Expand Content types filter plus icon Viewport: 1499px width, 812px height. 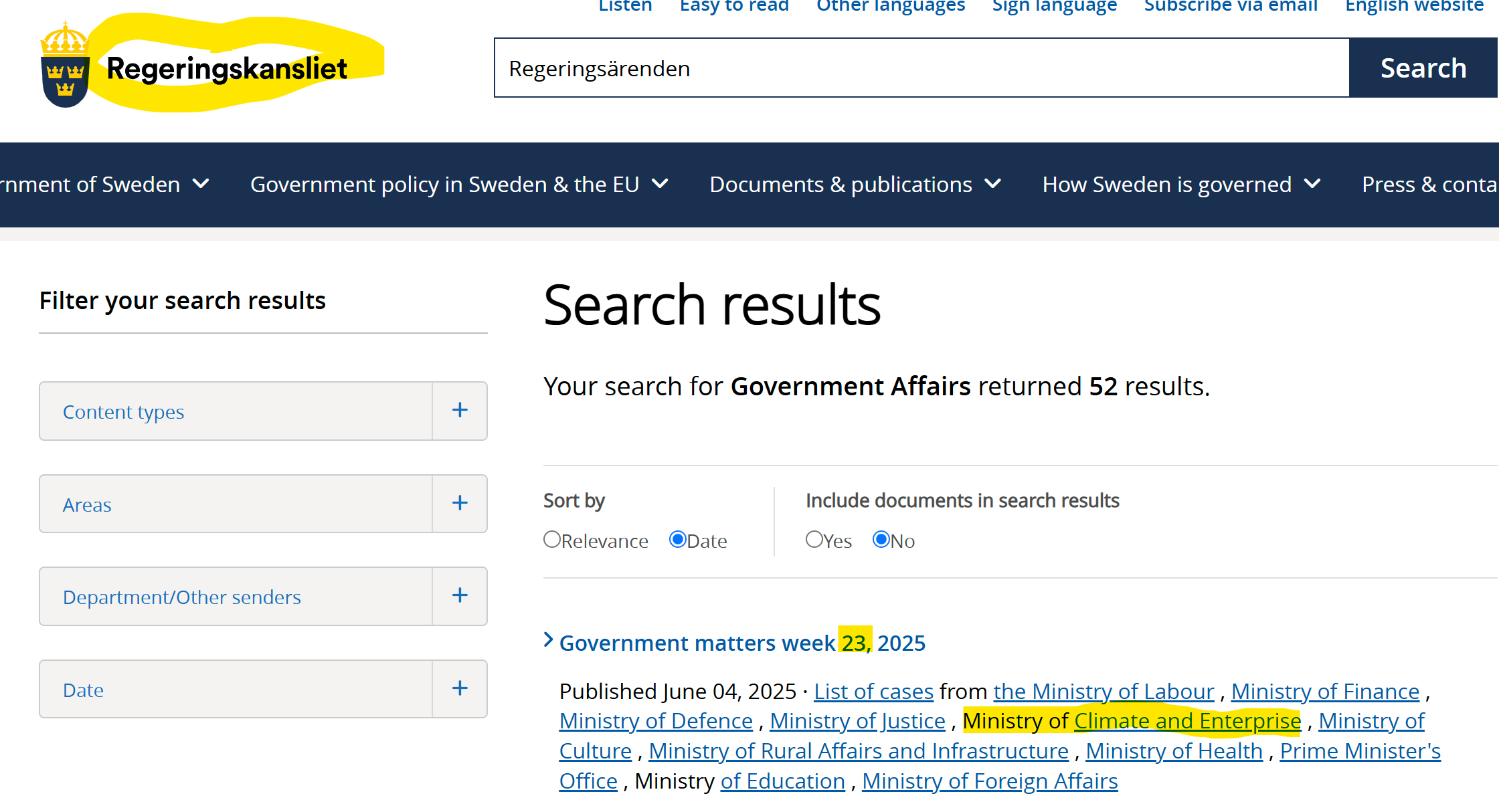pyautogui.click(x=460, y=411)
